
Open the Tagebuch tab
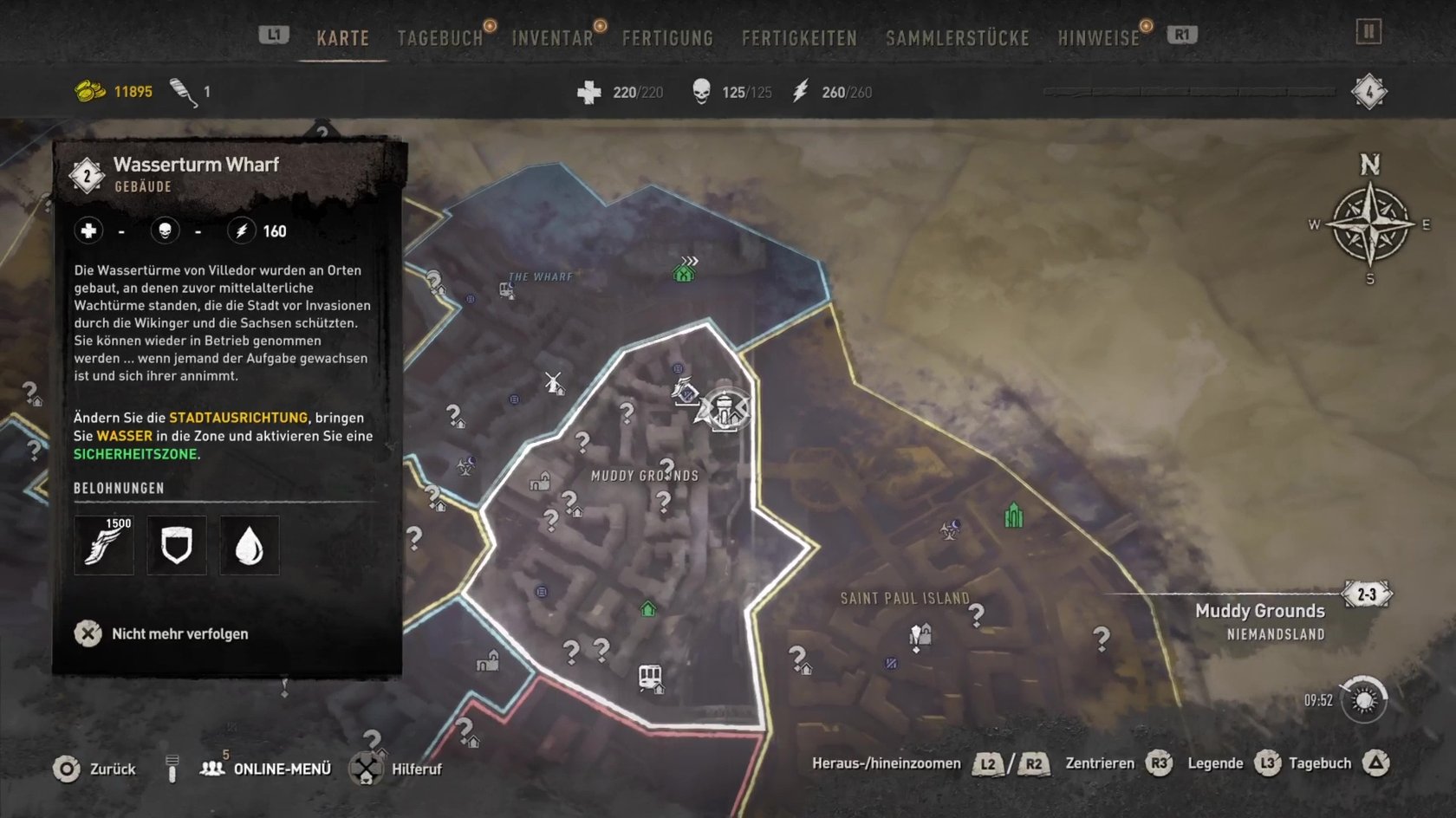(x=440, y=38)
